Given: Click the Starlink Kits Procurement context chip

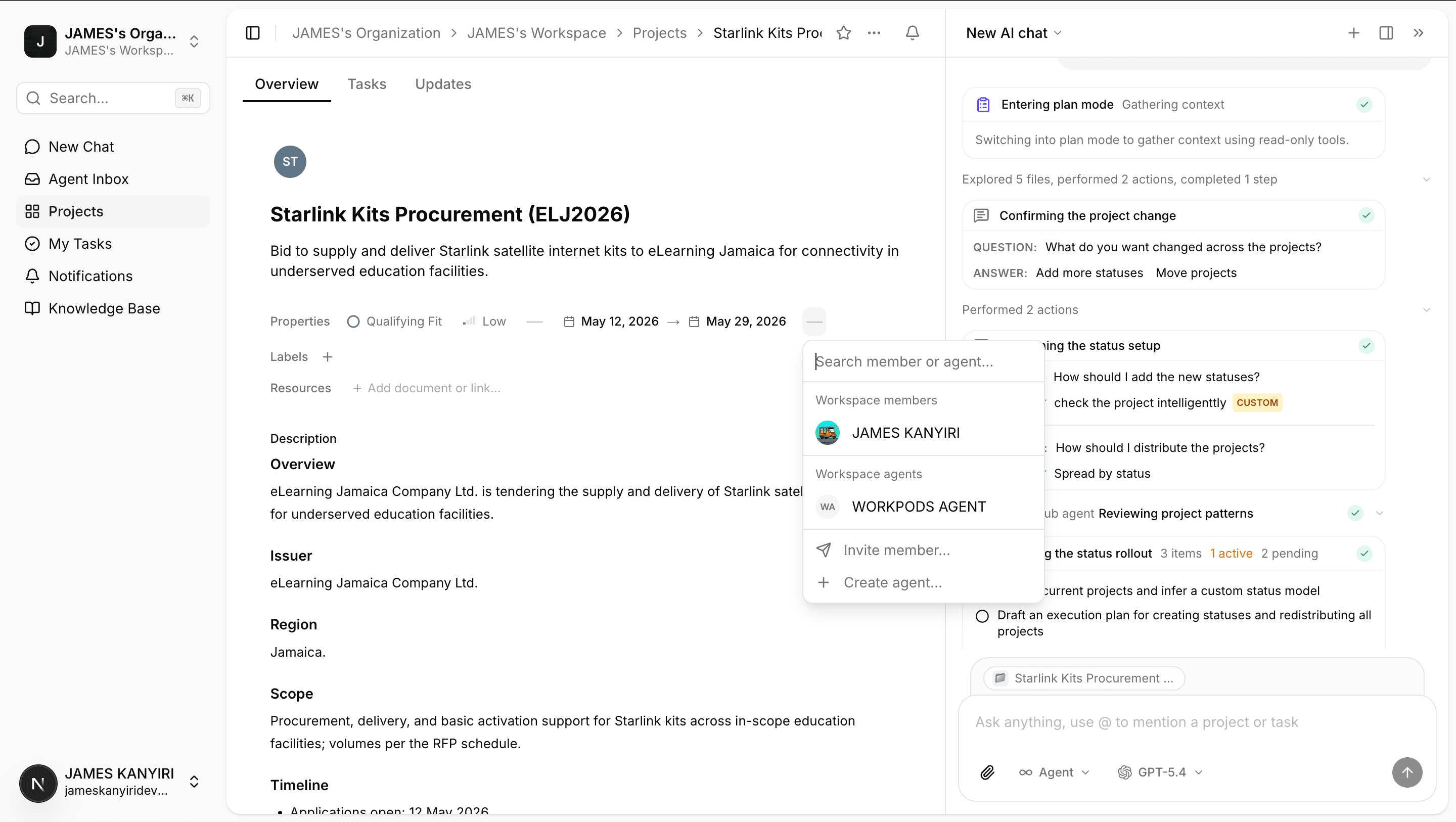Looking at the screenshot, I should pos(1084,678).
